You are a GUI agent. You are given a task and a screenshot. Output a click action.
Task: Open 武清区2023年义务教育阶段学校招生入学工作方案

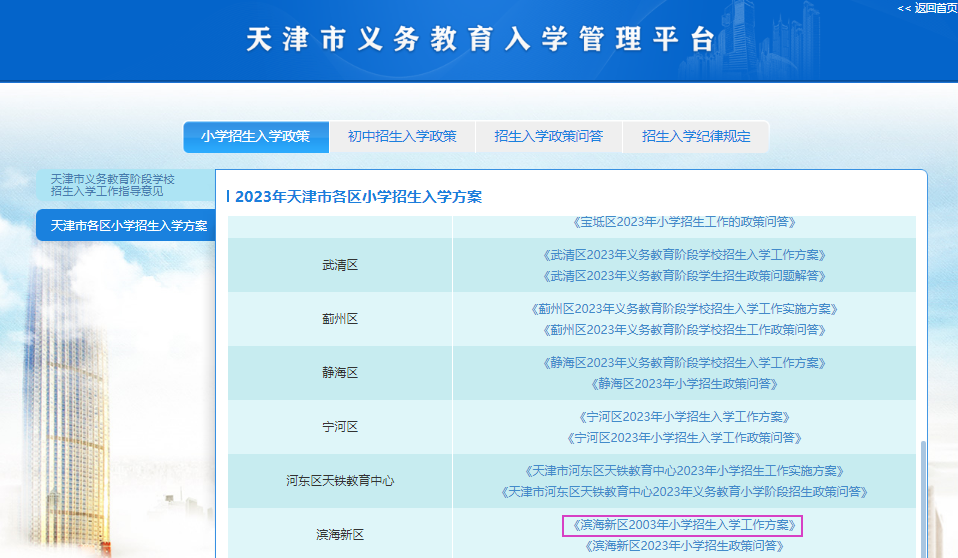(684, 255)
